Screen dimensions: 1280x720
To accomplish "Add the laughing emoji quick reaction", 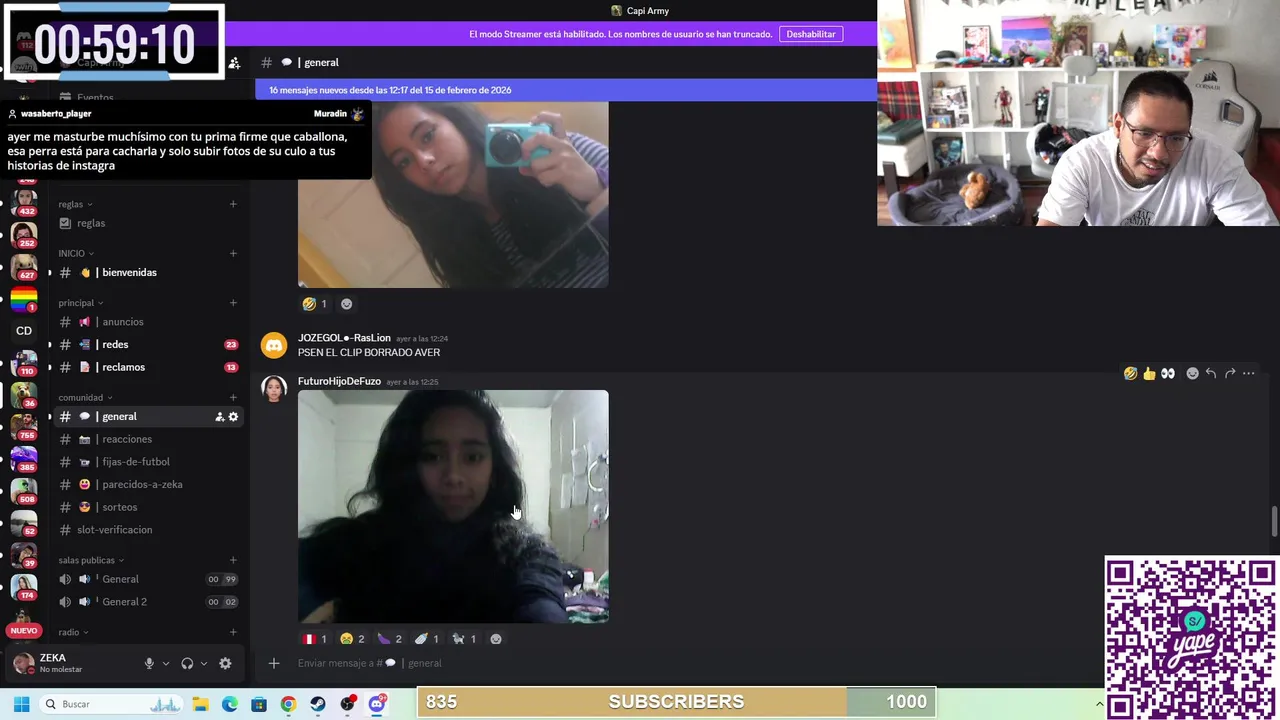I will coord(1130,373).
